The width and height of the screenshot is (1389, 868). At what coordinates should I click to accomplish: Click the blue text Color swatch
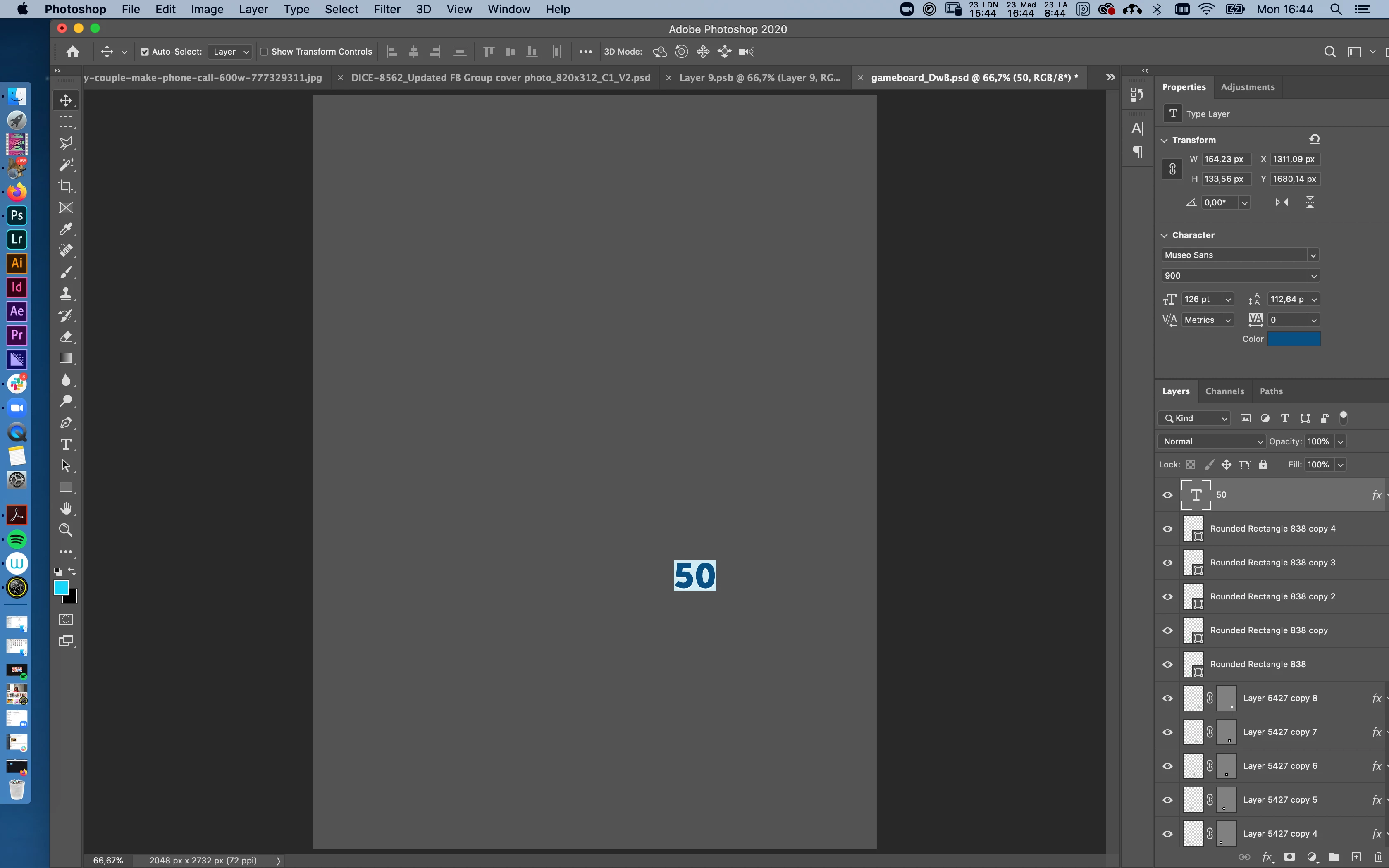1294,339
